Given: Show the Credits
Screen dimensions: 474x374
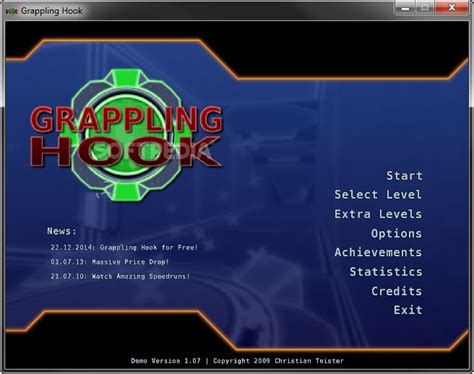Looking at the screenshot, I should point(397,291).
